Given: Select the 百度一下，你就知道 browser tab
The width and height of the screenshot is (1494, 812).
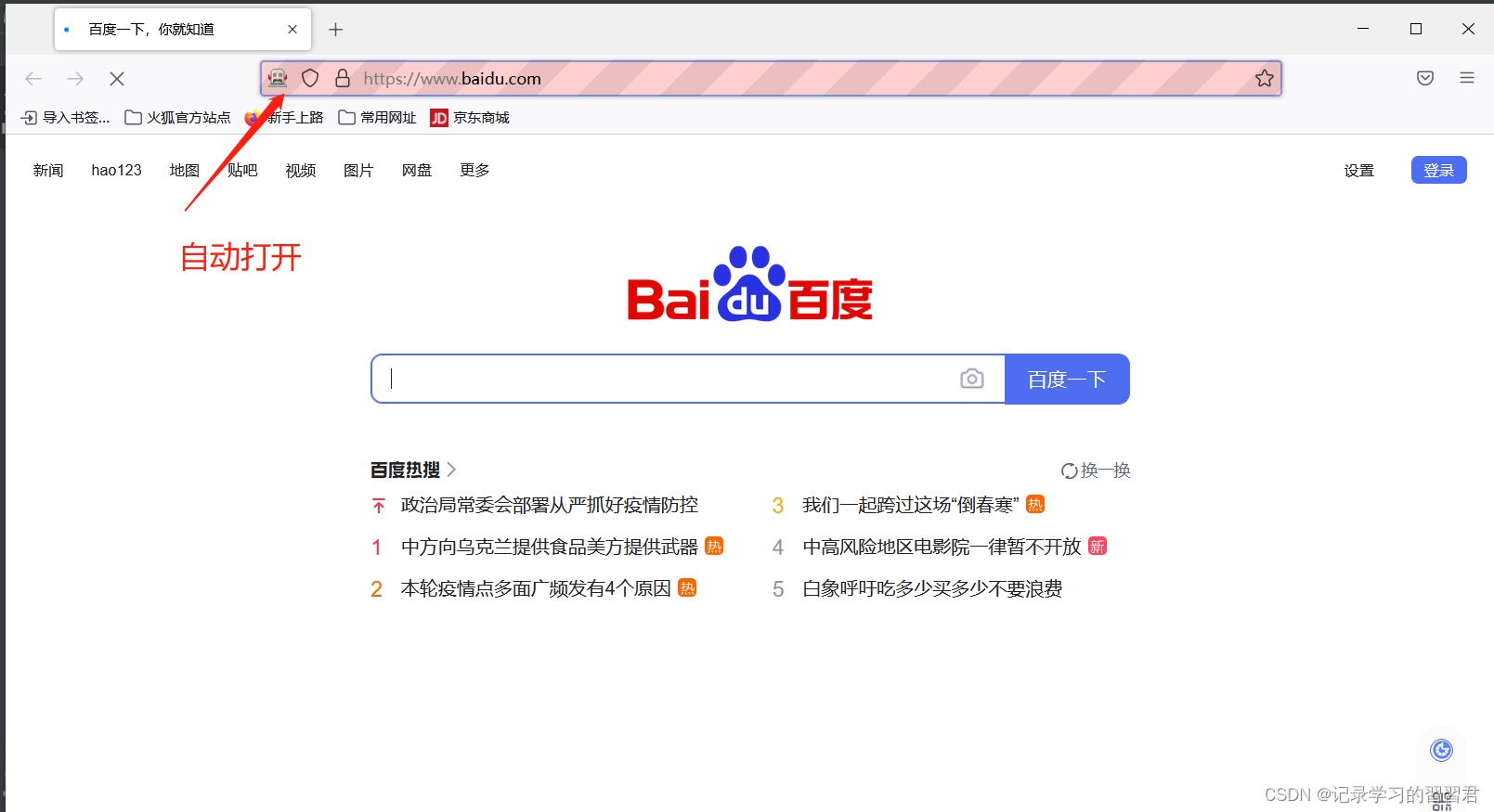Looking at the screenshot, I should coord(183,30).
